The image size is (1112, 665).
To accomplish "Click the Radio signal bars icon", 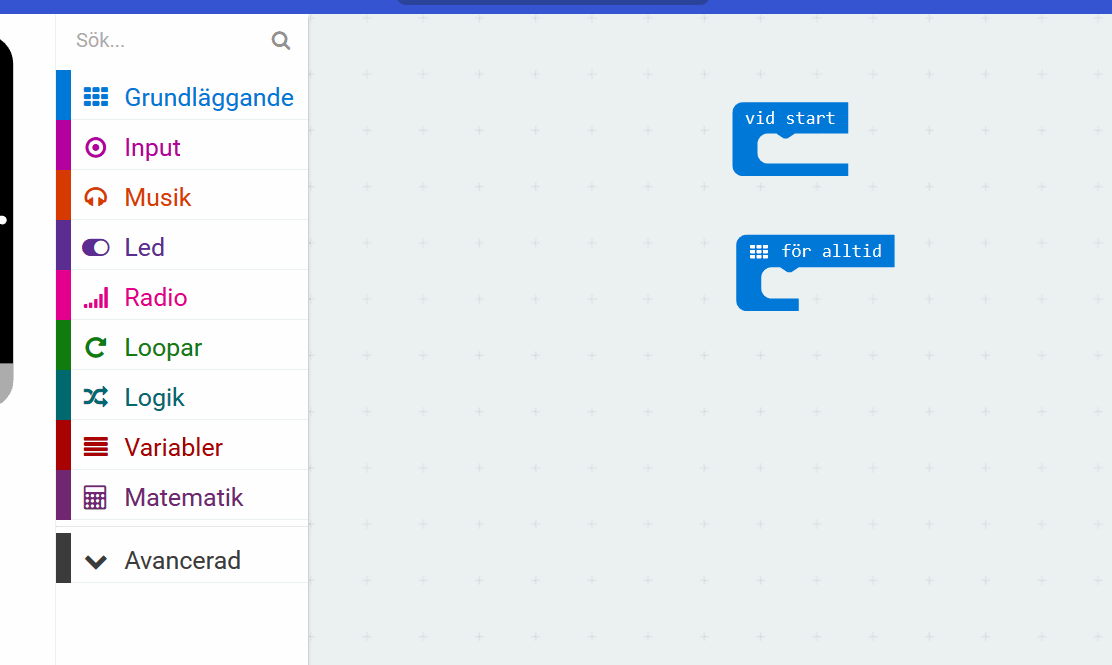I will click(96, 298).
